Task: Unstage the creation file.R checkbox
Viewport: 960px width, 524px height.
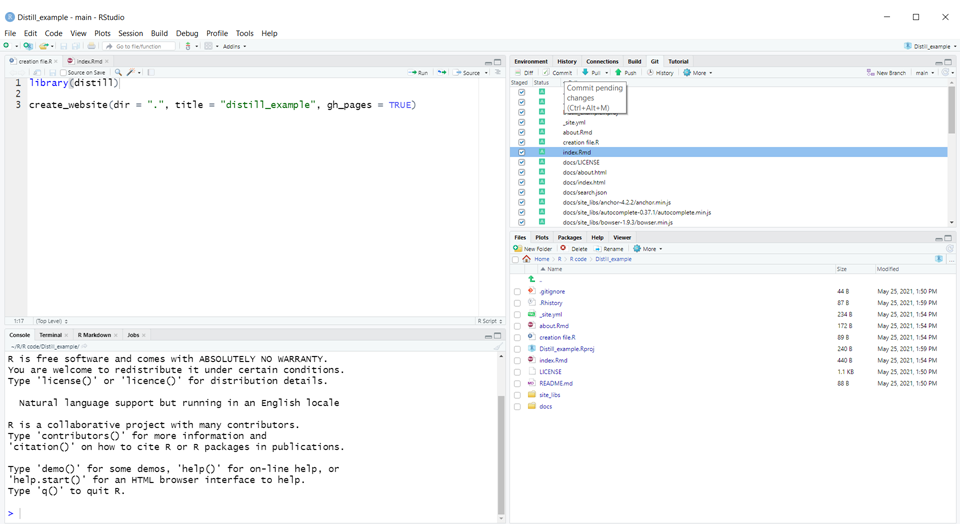Action: (522, 142)
